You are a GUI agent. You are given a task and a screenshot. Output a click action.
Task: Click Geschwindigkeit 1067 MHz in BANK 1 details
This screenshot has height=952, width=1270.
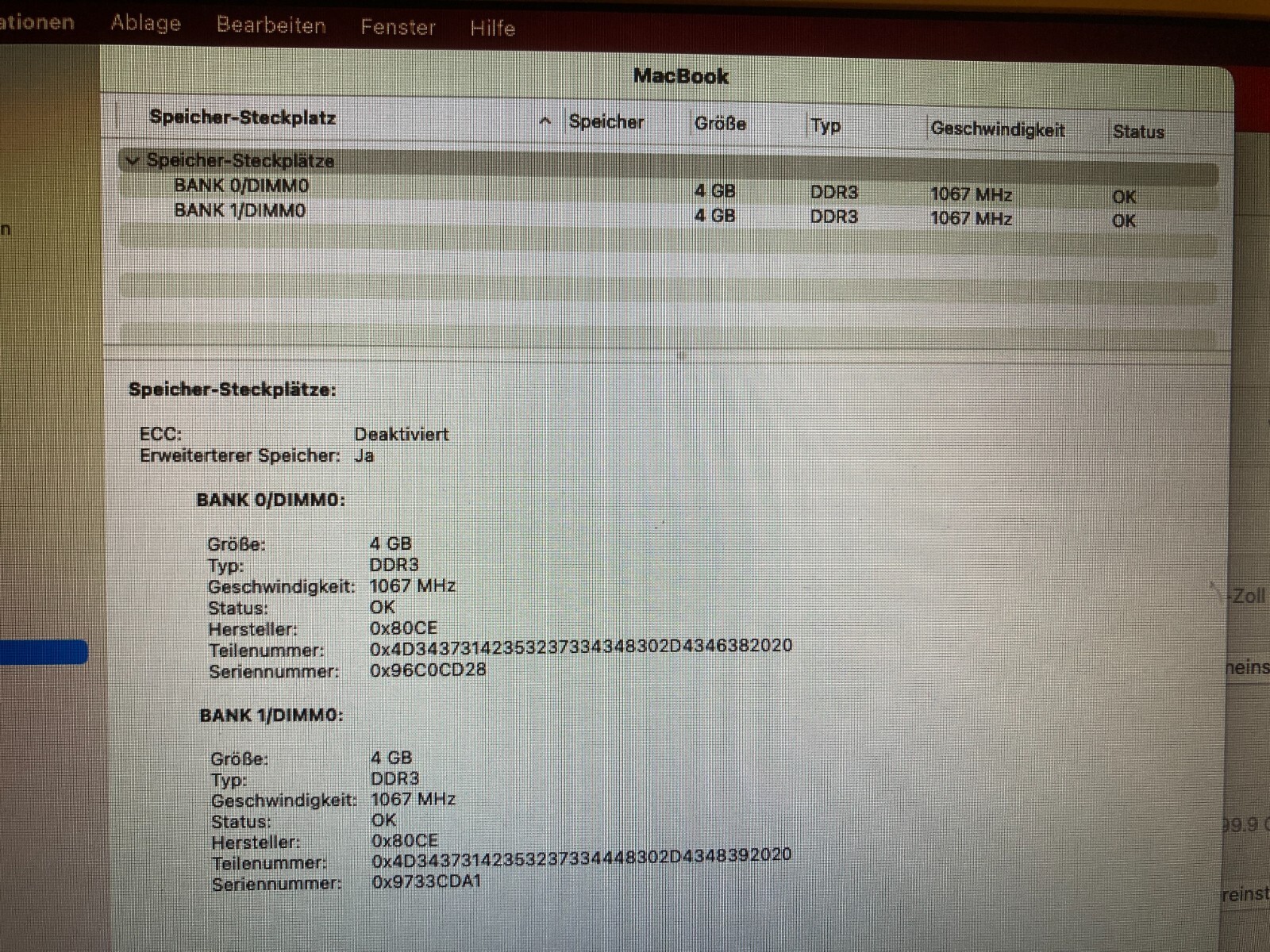point(413,799)
